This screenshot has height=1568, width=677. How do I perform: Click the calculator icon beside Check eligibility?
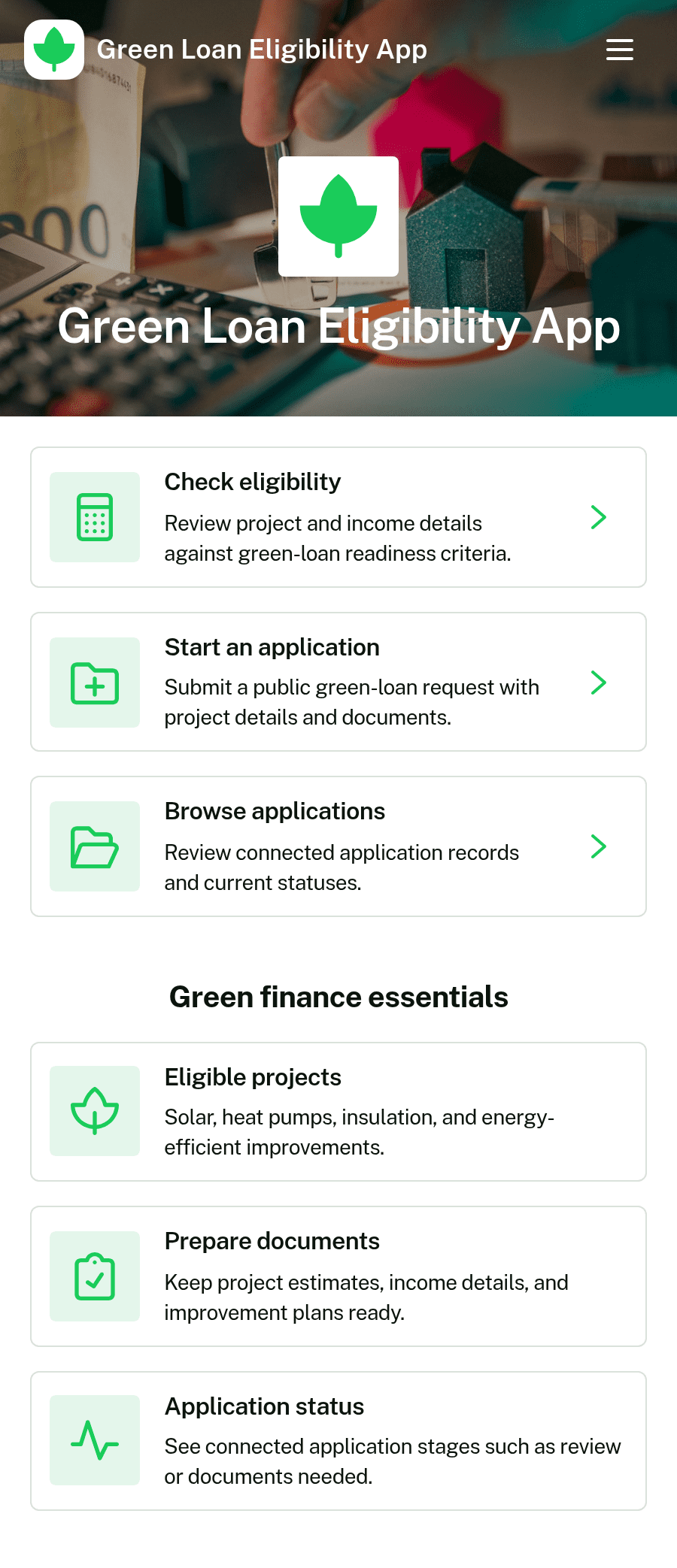tap(95, 517)
